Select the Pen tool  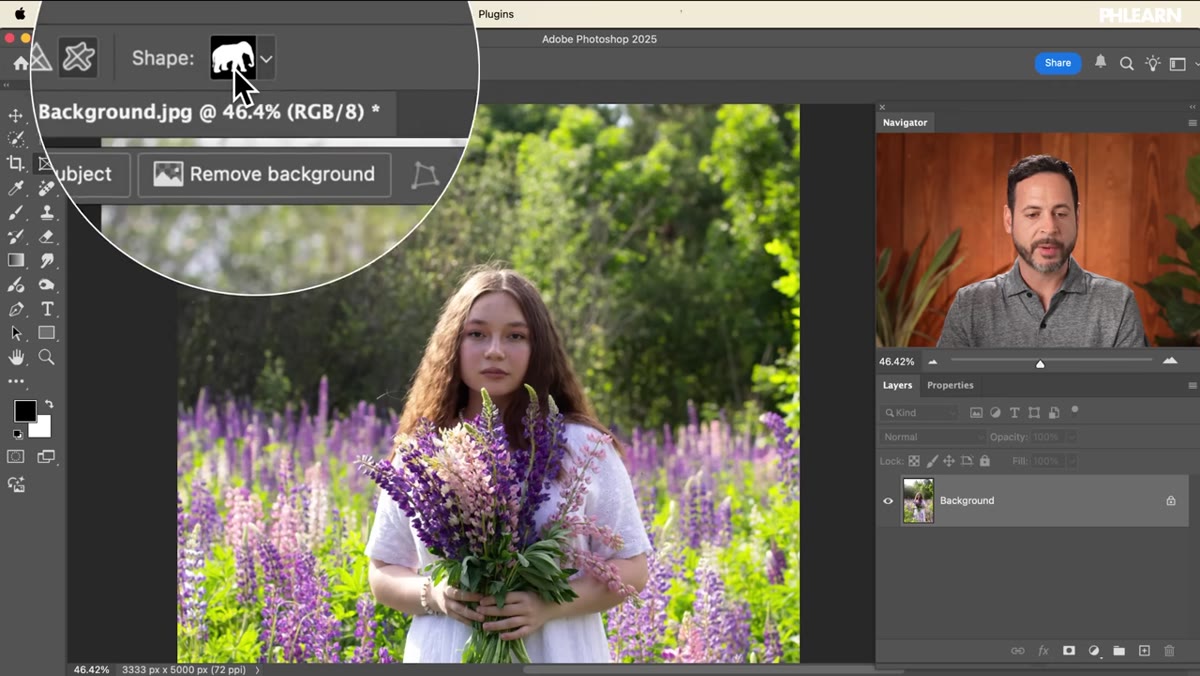coord(16,309)
